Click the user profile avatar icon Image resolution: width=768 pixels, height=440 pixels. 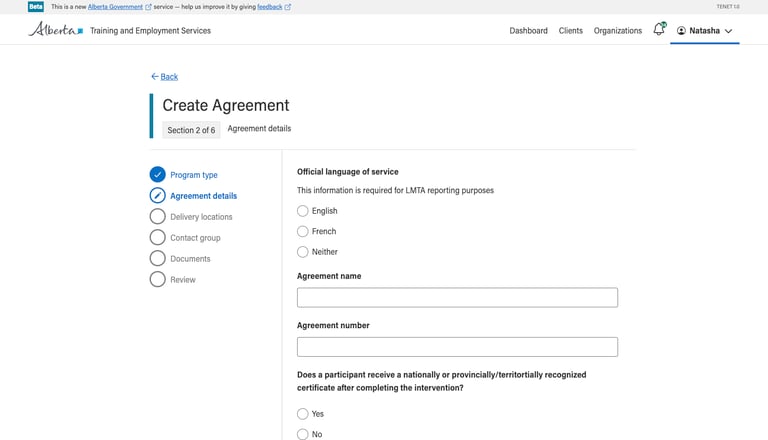coord(681,31)
